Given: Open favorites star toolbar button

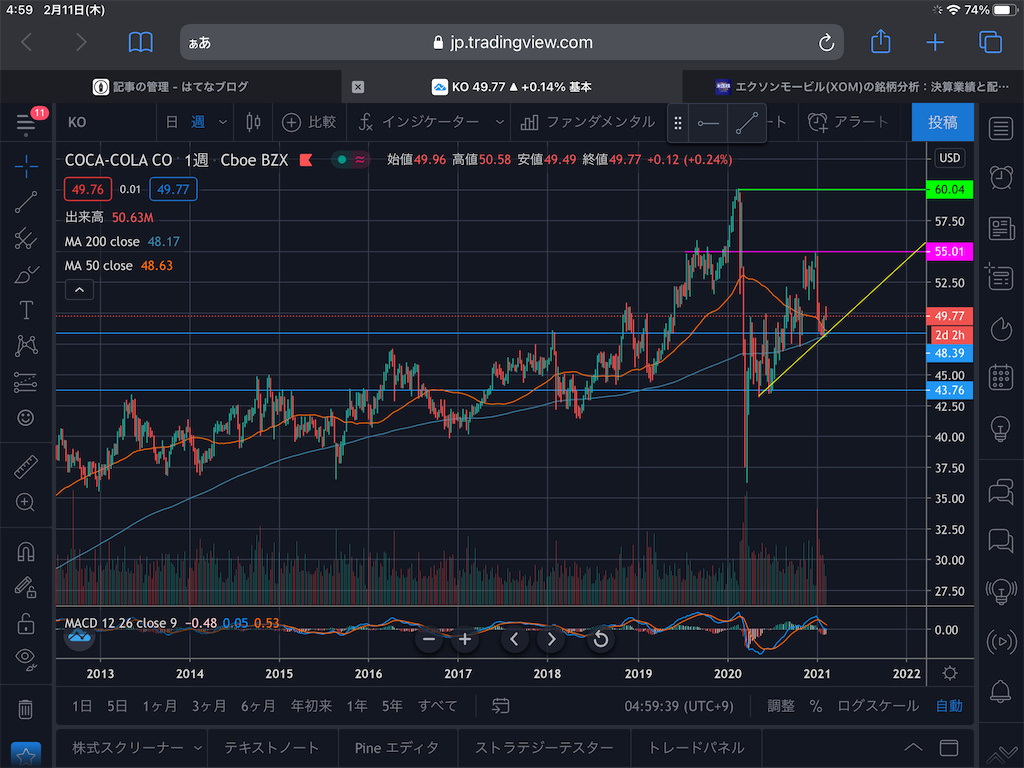Looking at the screenshot, I should click(26, 756).
